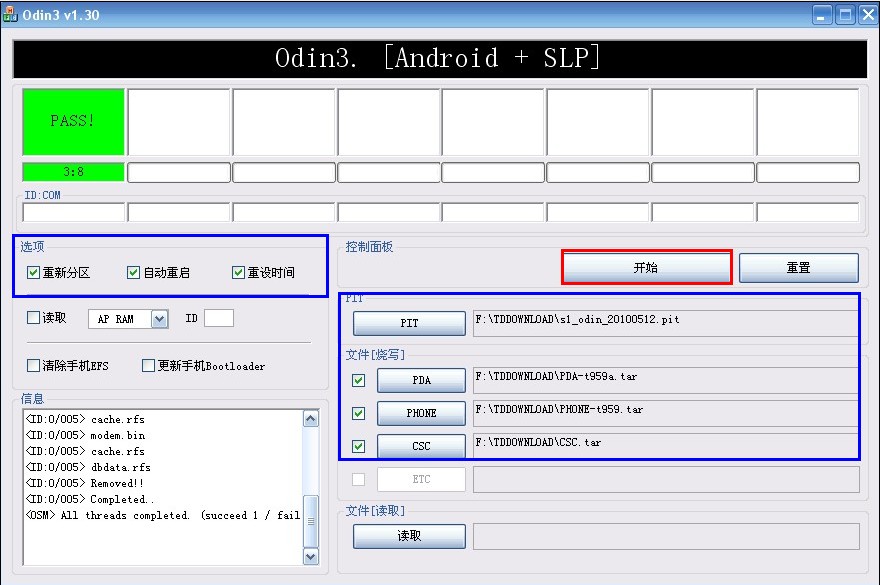The height and width of the screenshot is (585, 880).
Task: Click the green 3:8 progress bar
Action: [74, 172]
